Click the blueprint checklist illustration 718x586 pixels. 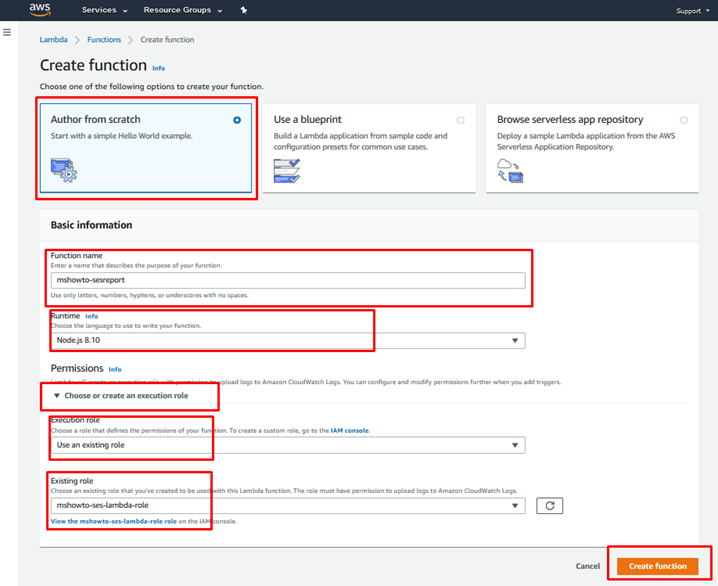[x=287, y=171]
